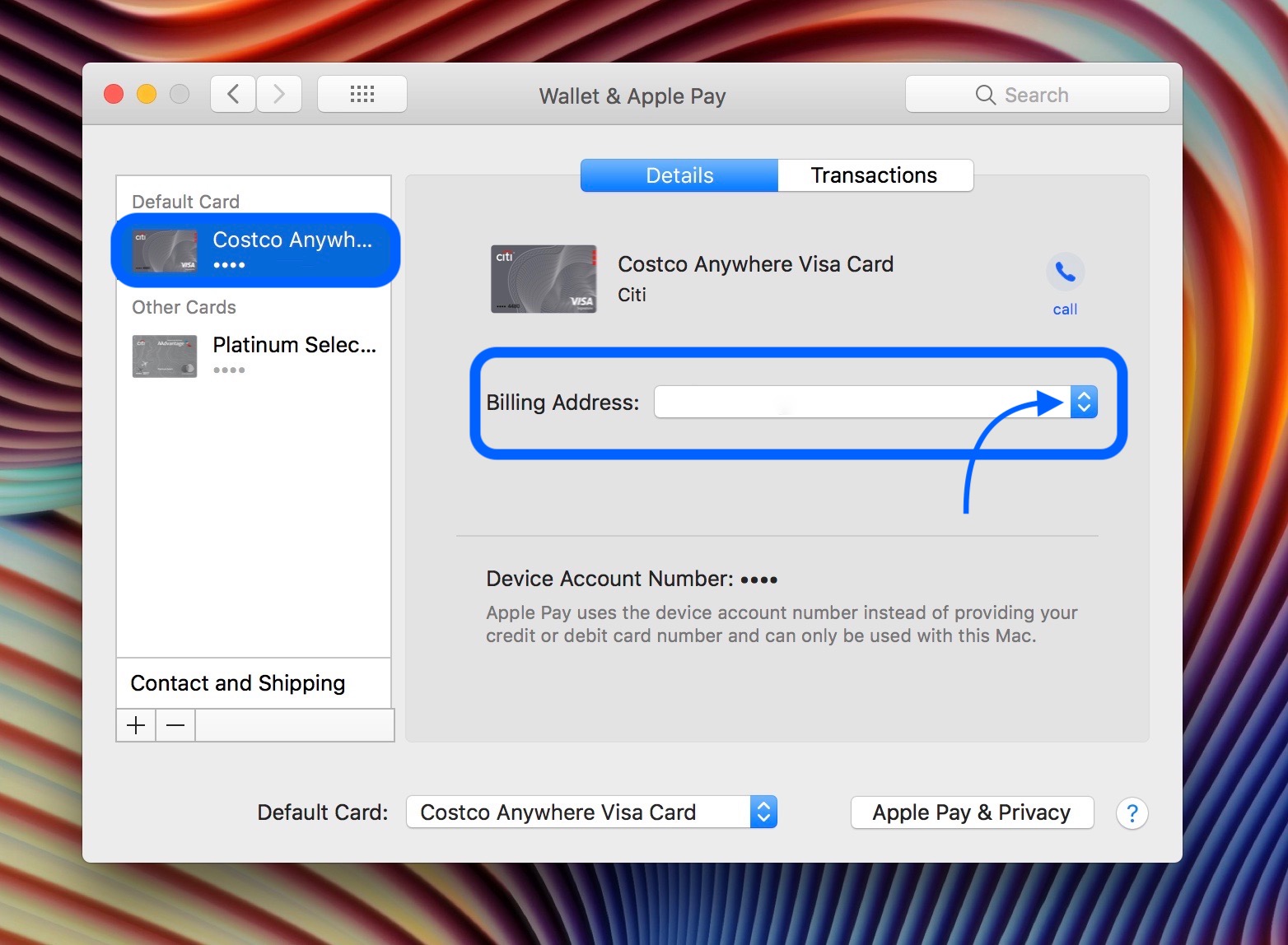1288x945 pixels.
Task: Call Citi using the blue call icon
Action: (x=1065, y=272)
